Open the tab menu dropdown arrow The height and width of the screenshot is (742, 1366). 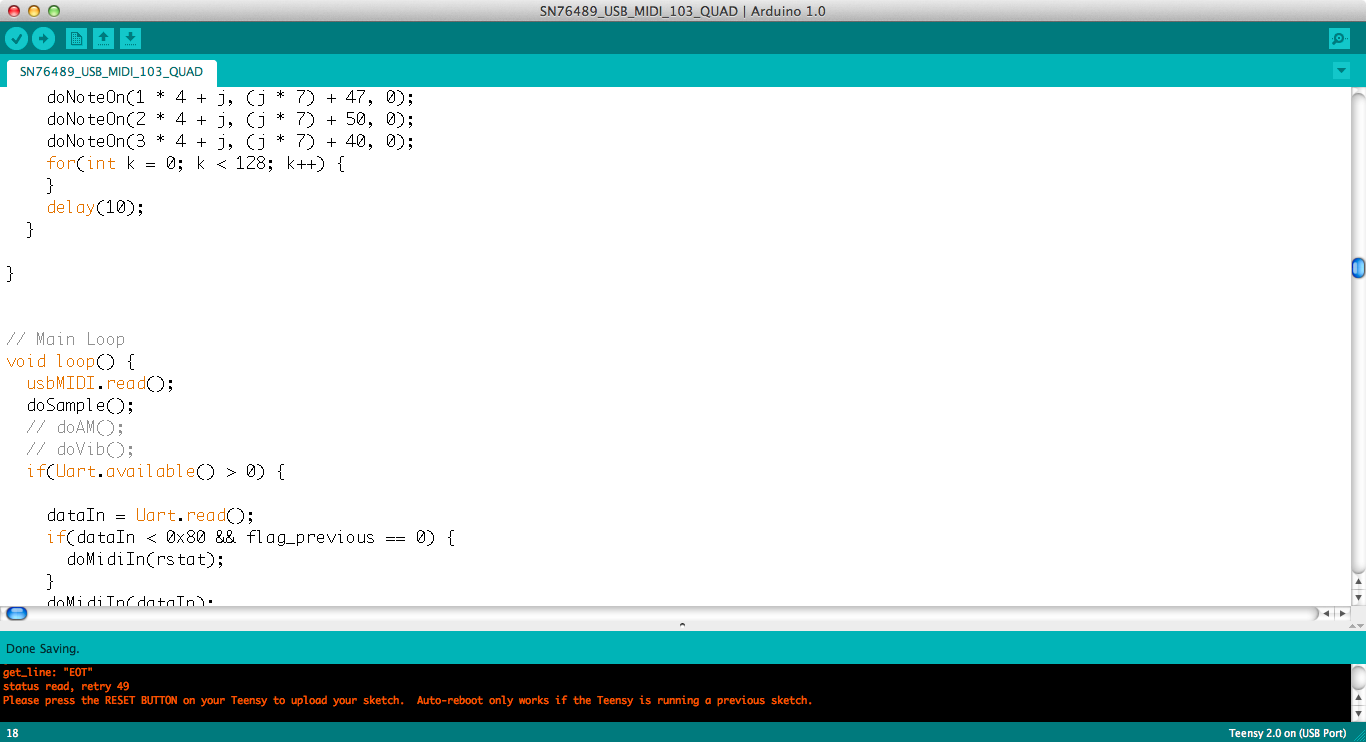(x=1341, y=71)
